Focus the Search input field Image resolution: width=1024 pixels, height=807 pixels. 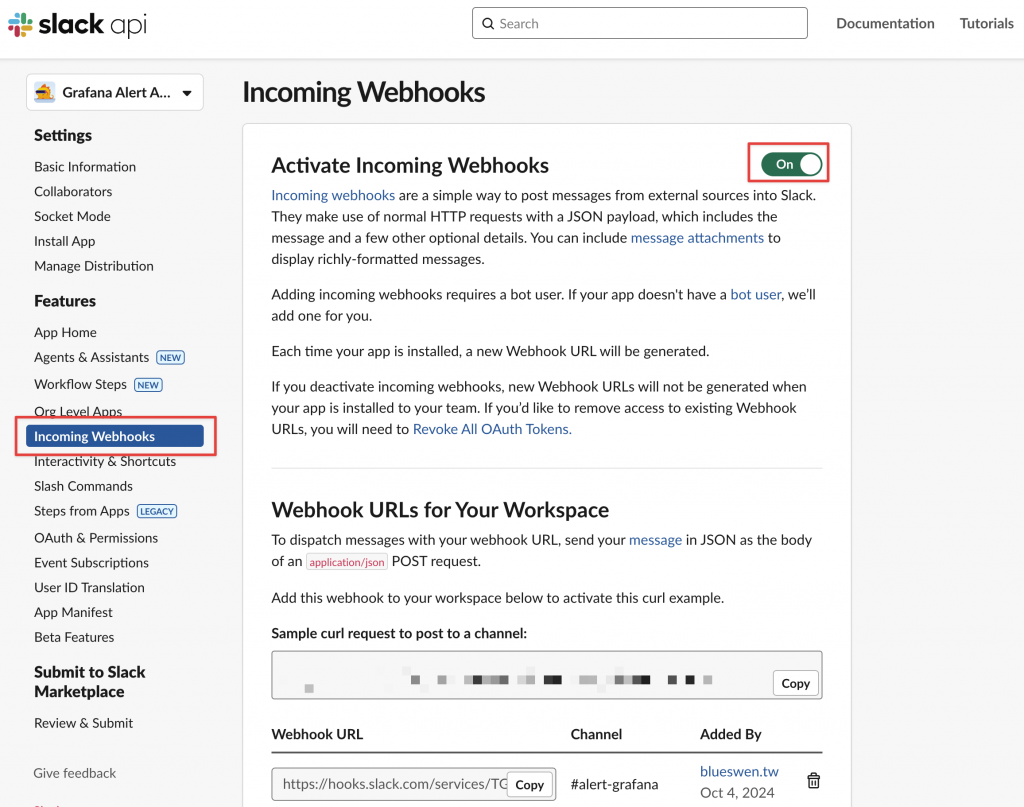[640, 24]
